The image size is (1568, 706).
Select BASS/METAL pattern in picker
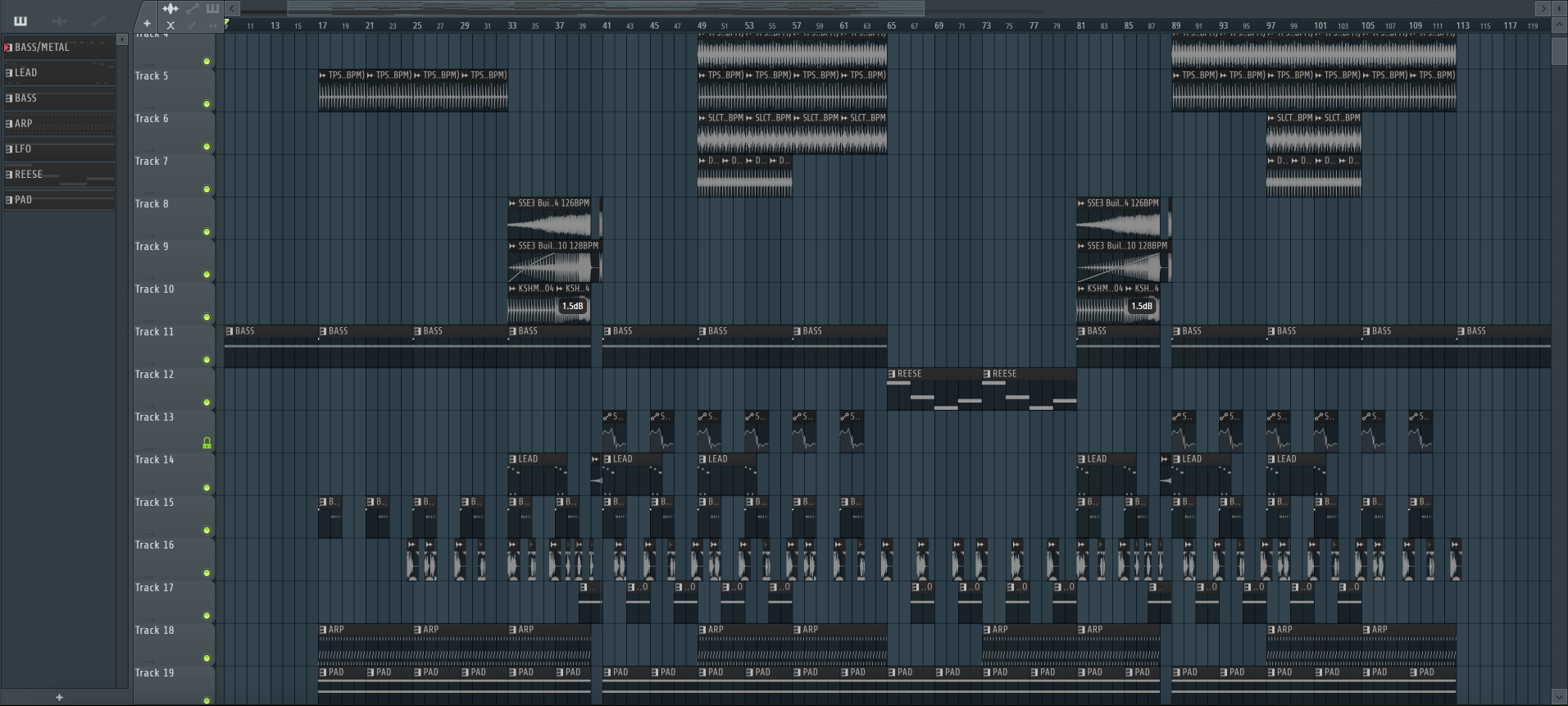59,48
